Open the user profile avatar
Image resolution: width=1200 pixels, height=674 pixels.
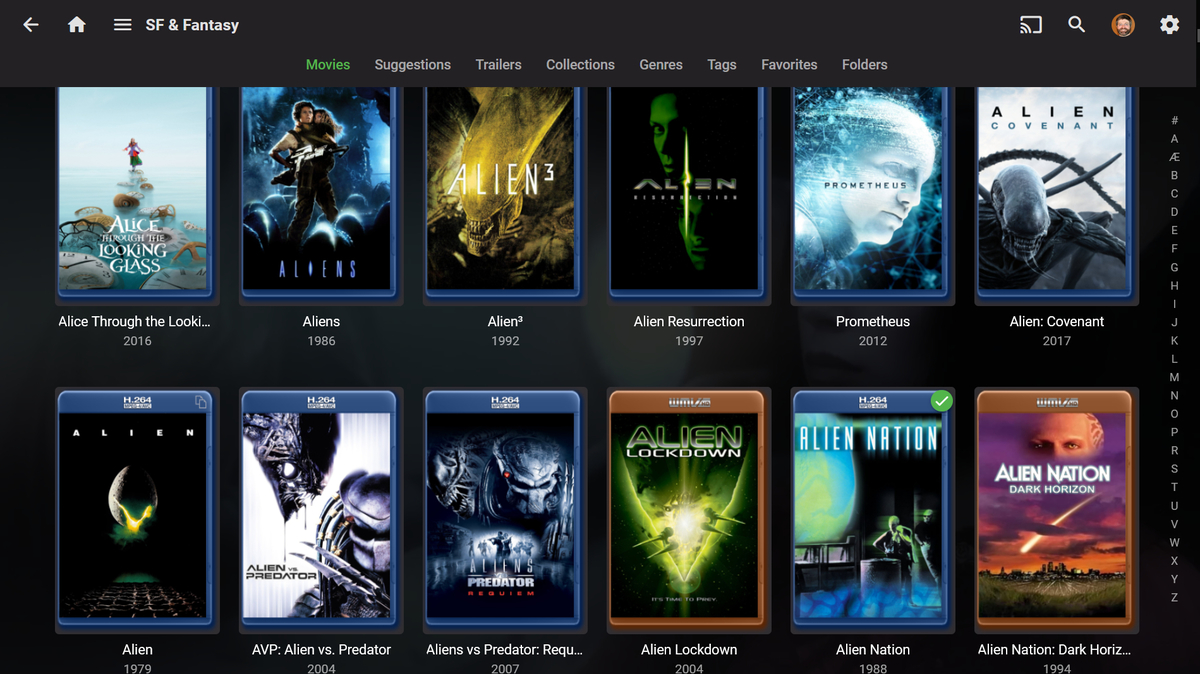point(1123,24)
